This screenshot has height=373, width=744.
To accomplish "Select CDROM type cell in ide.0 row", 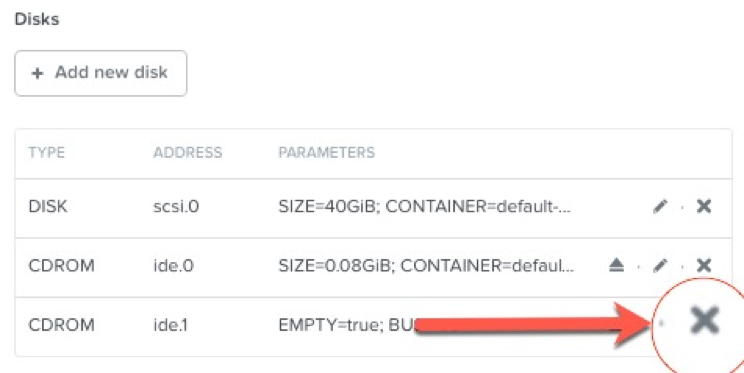I will [62, 266].
